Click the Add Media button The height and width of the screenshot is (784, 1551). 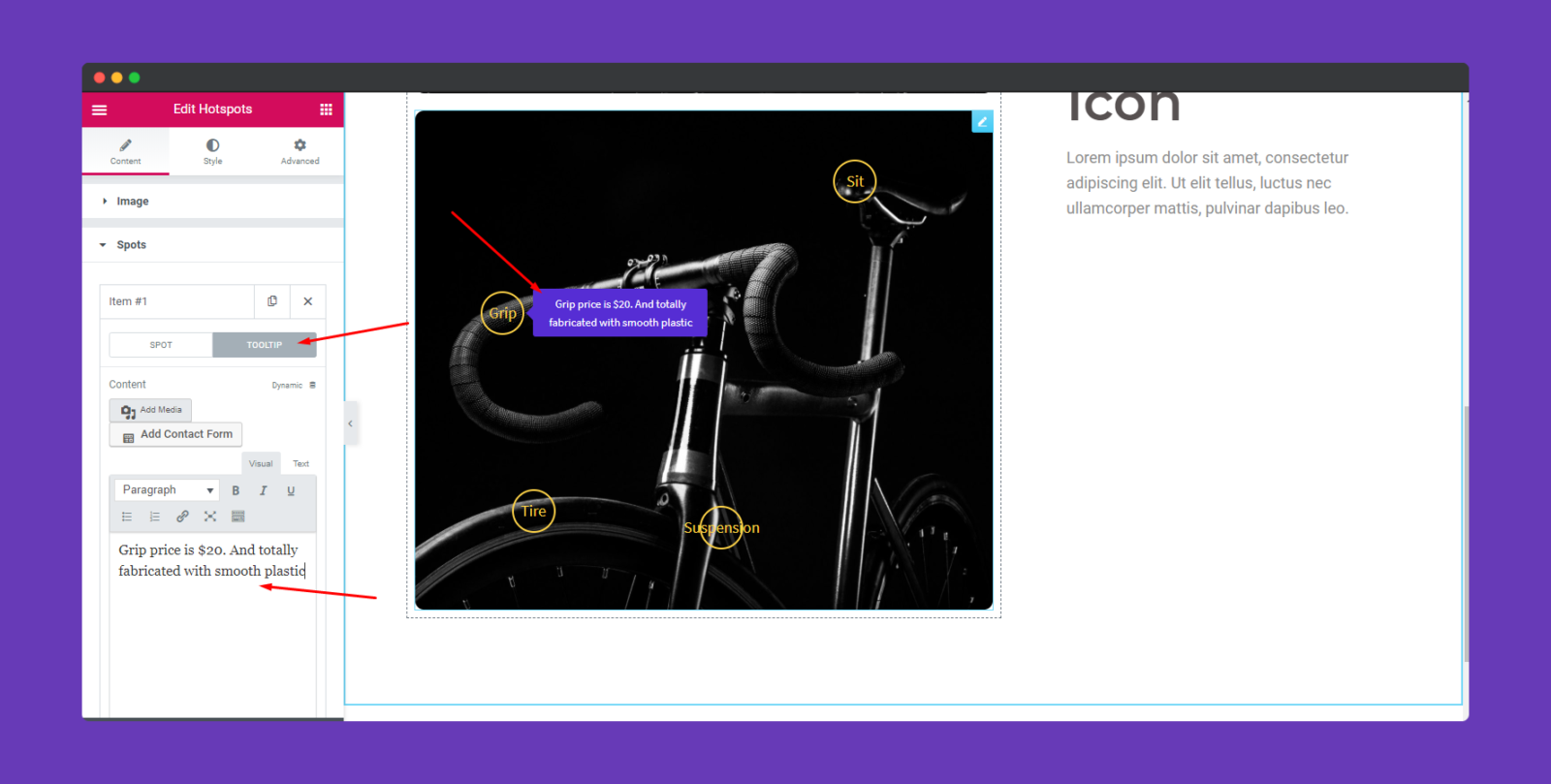[x=150, y=410]
